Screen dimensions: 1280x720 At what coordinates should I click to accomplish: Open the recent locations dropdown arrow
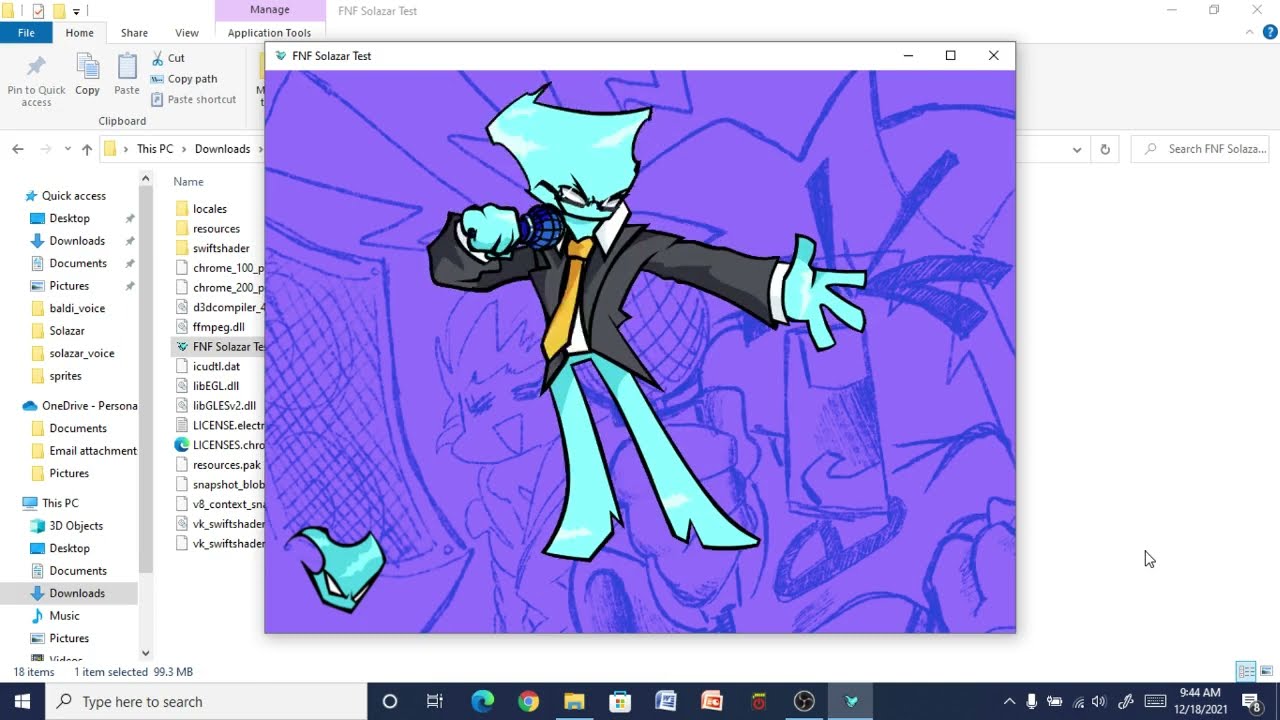pyautogui.click(x=68, y=149)
